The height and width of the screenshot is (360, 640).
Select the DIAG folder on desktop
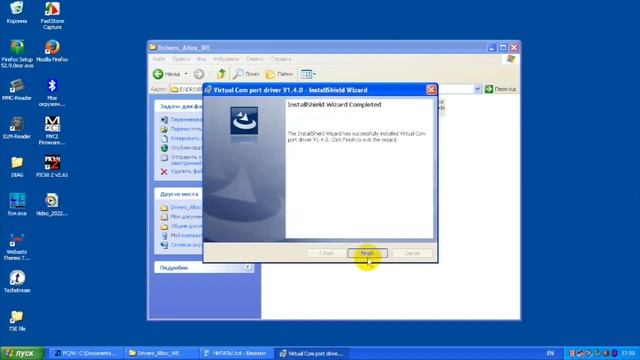tap(17, 167)
